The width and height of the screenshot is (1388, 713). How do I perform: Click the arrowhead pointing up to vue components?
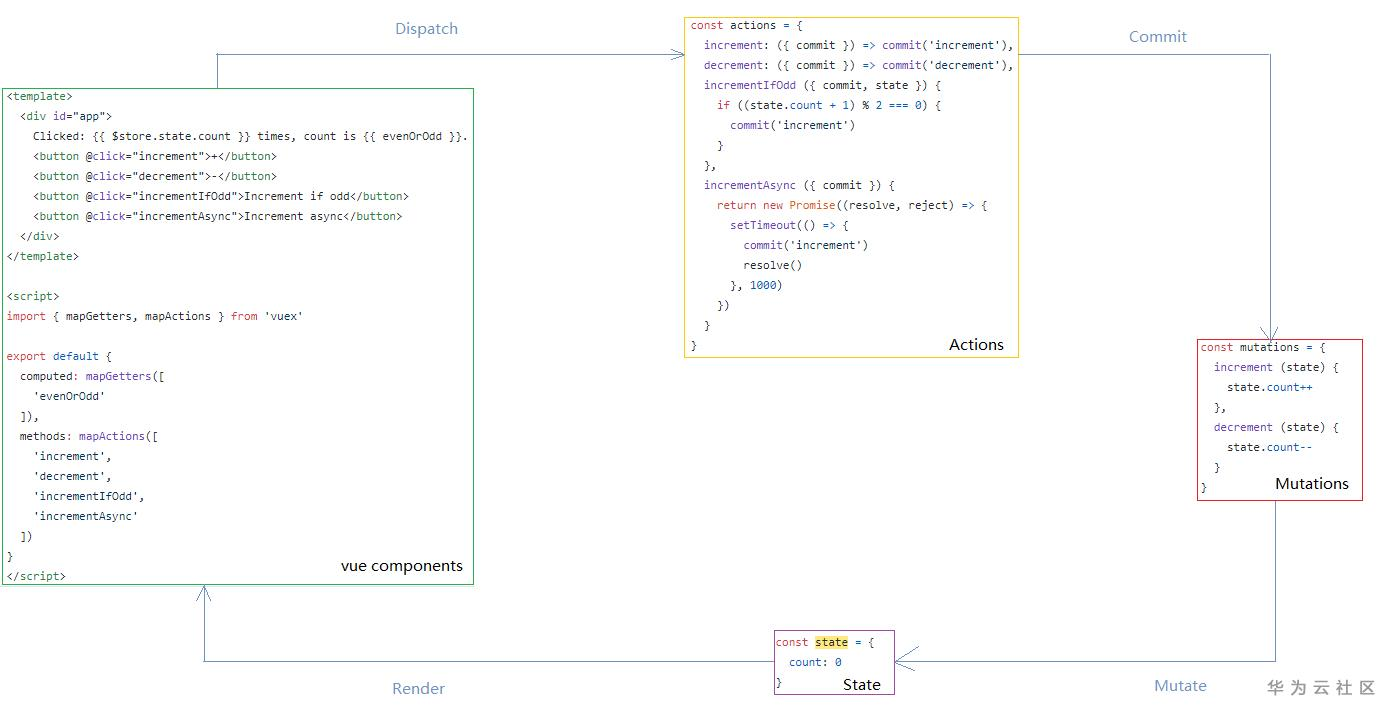click(x=204, y=593)
